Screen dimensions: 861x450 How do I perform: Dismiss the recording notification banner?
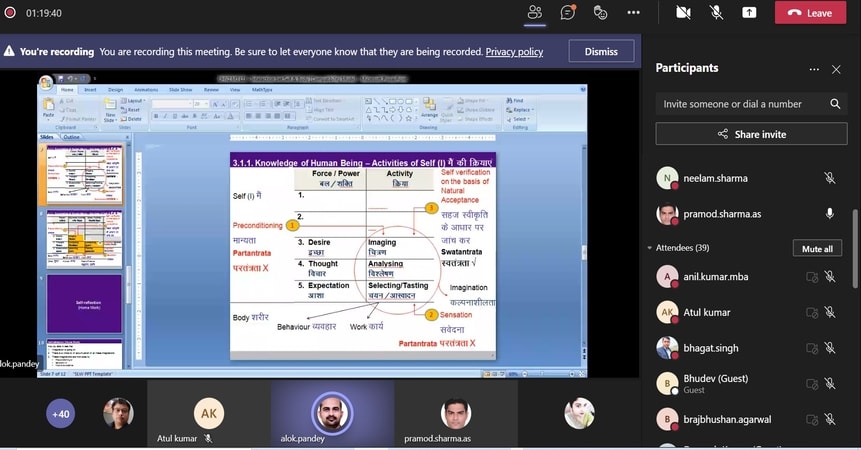[600, 51]
